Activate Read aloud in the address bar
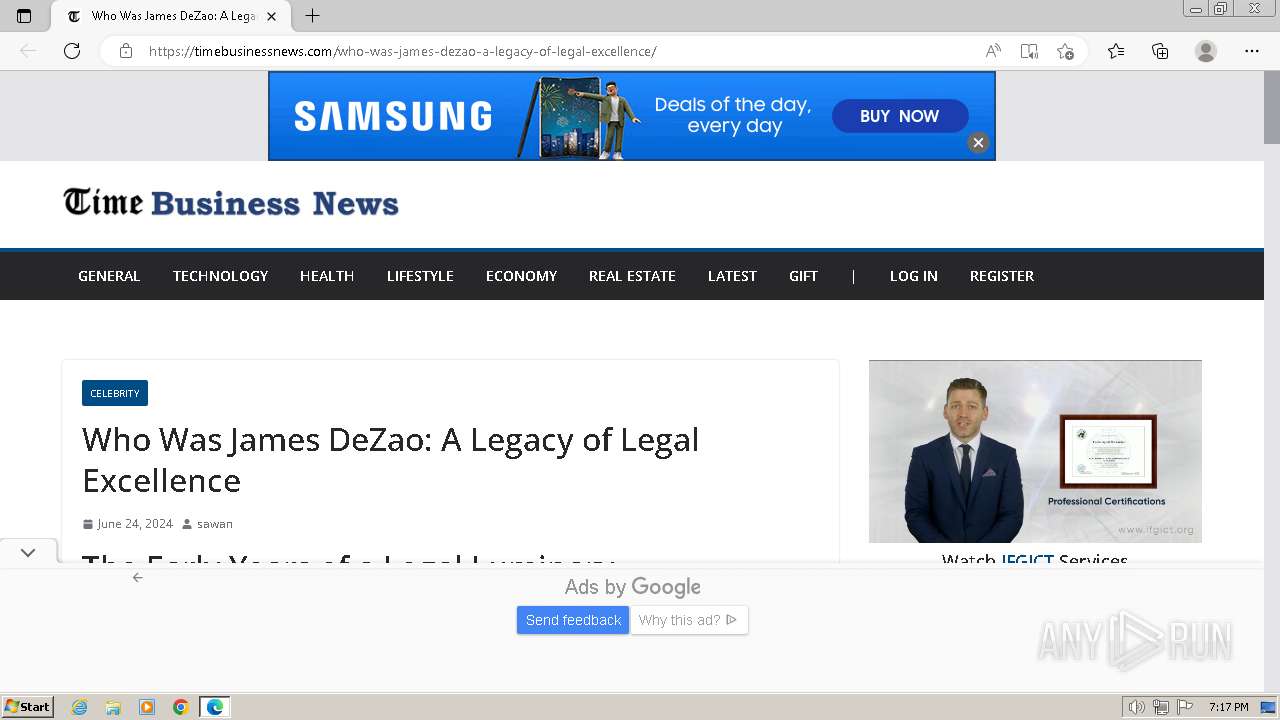 click(x=993, y=51)
